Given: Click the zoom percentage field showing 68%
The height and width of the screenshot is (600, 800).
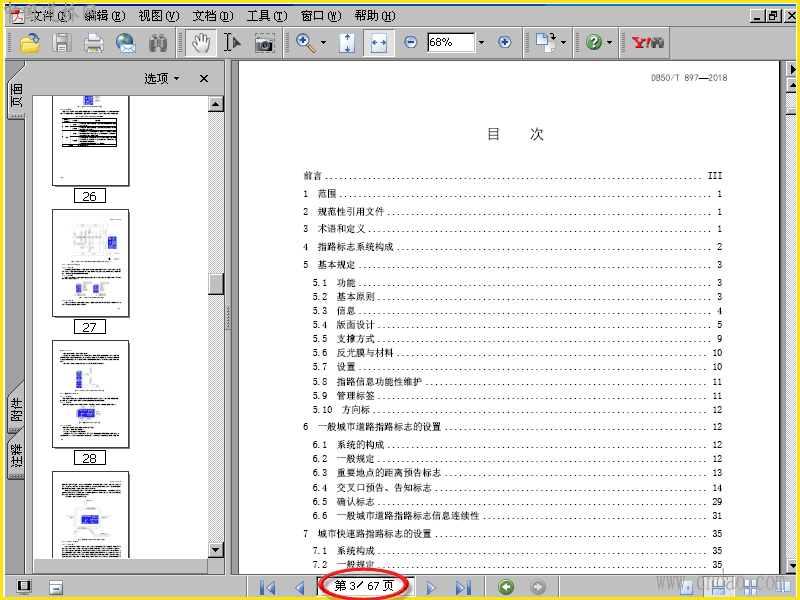Looking at the screenshot, I should coord(451,42).
